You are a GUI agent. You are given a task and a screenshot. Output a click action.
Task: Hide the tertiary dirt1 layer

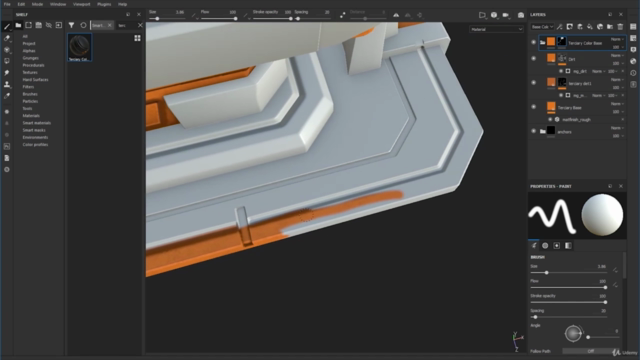533,82
